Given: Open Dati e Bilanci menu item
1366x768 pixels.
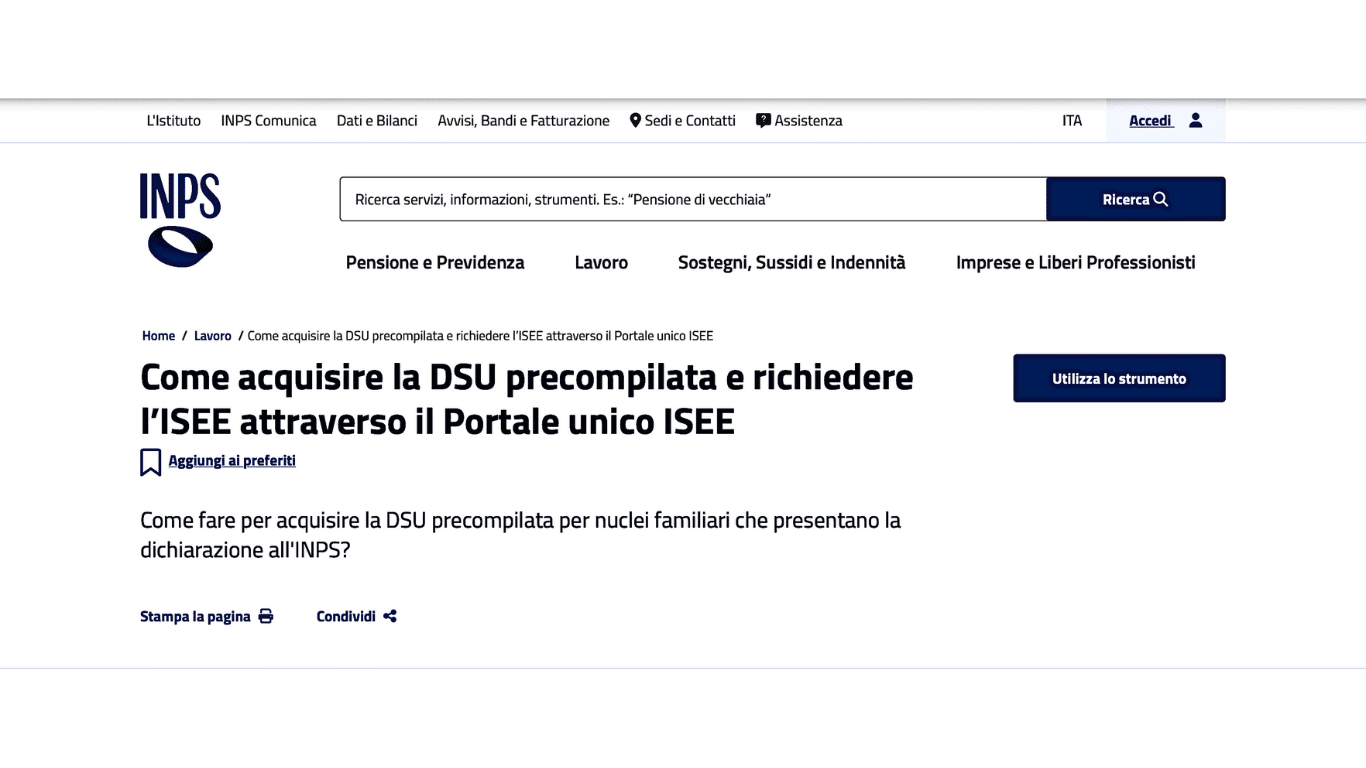Looking at the screenshot, I should click(377, 120).
